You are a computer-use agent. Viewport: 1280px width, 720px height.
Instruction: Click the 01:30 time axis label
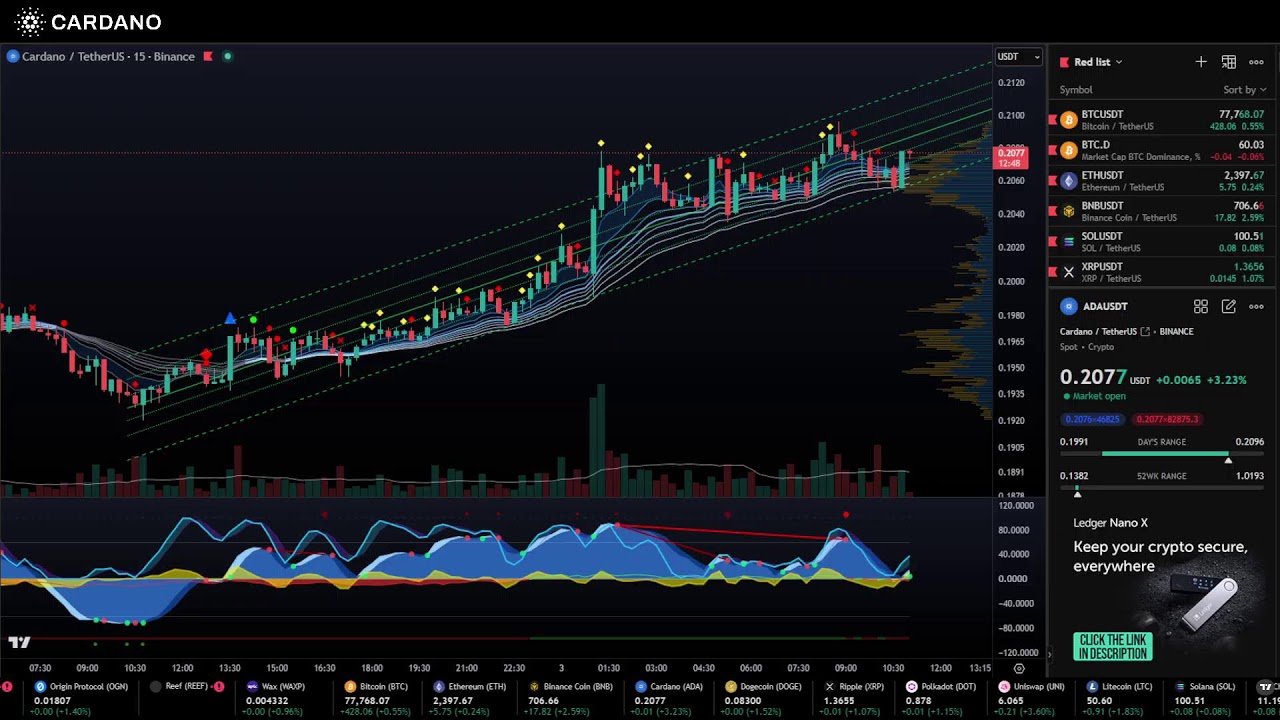608,668
